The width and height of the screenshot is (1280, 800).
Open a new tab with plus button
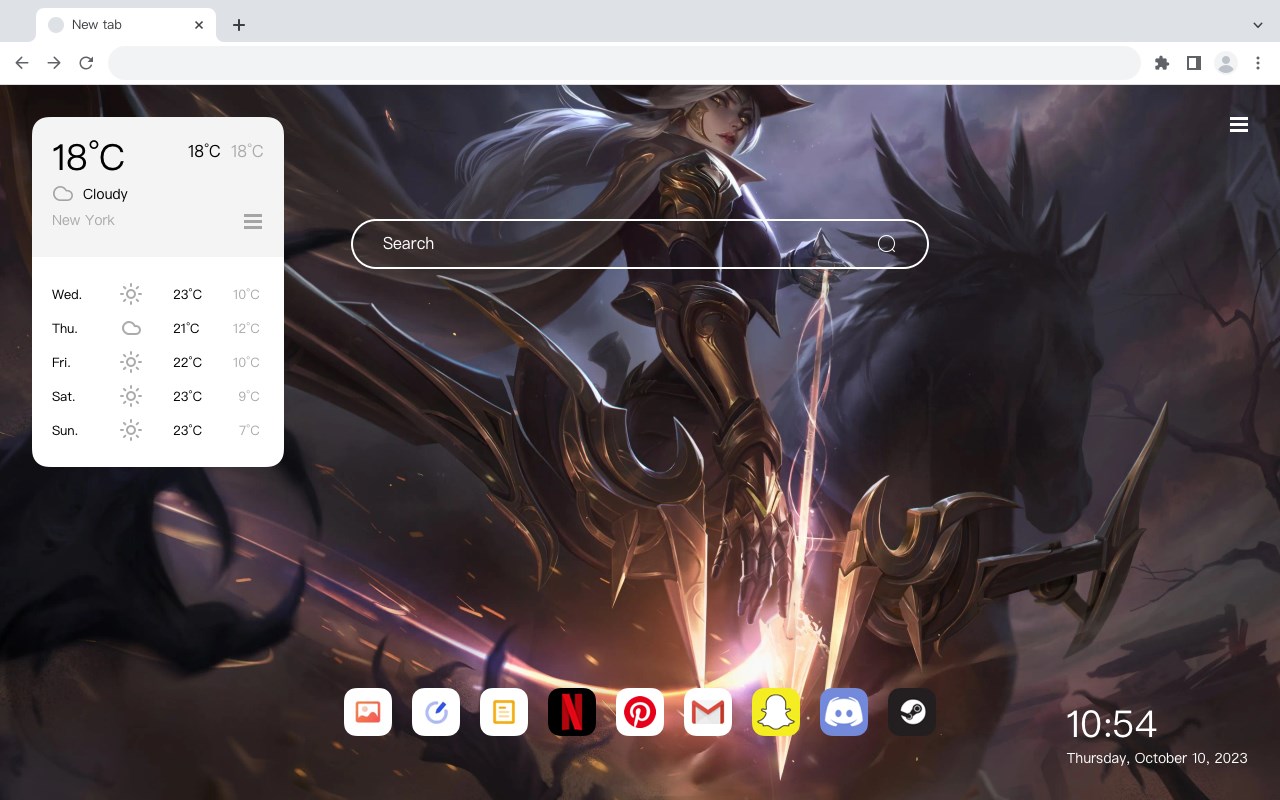coord(238,25)
